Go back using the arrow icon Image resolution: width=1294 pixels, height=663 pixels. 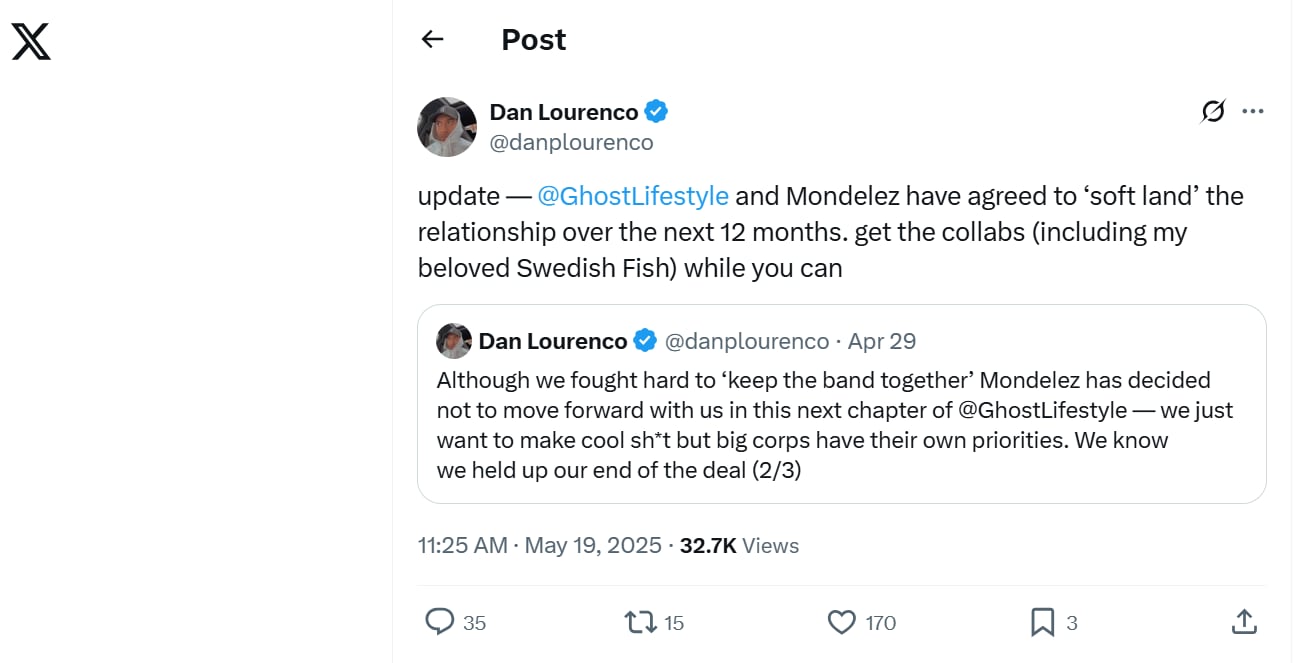point(432,39)
